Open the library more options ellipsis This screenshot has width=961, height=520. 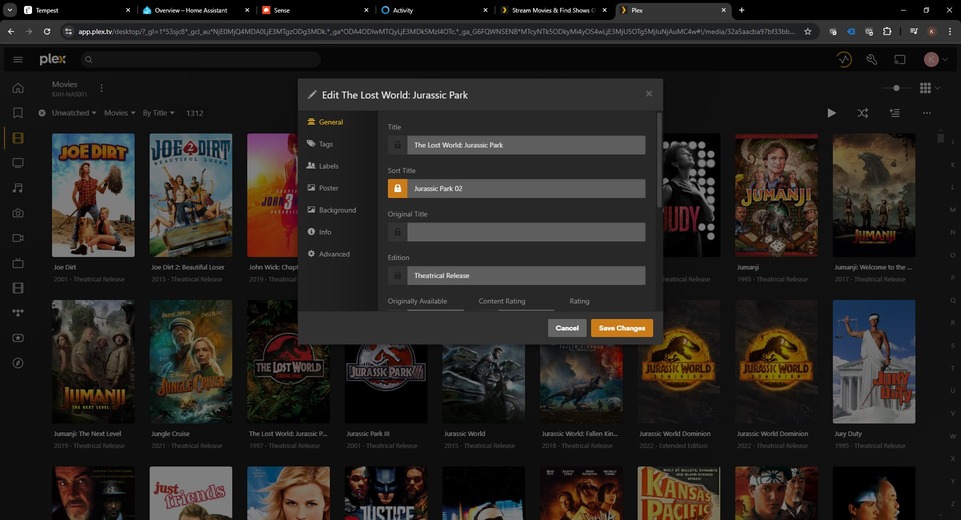(927, 113)
